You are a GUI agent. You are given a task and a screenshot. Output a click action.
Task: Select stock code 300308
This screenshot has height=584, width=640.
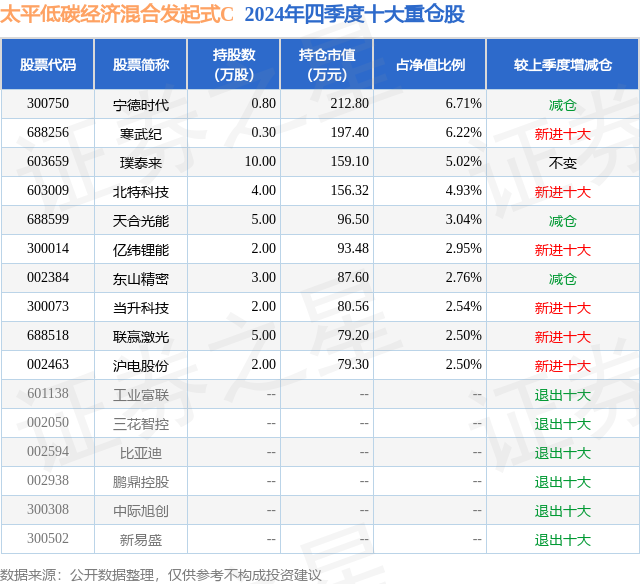pos(48,509)
